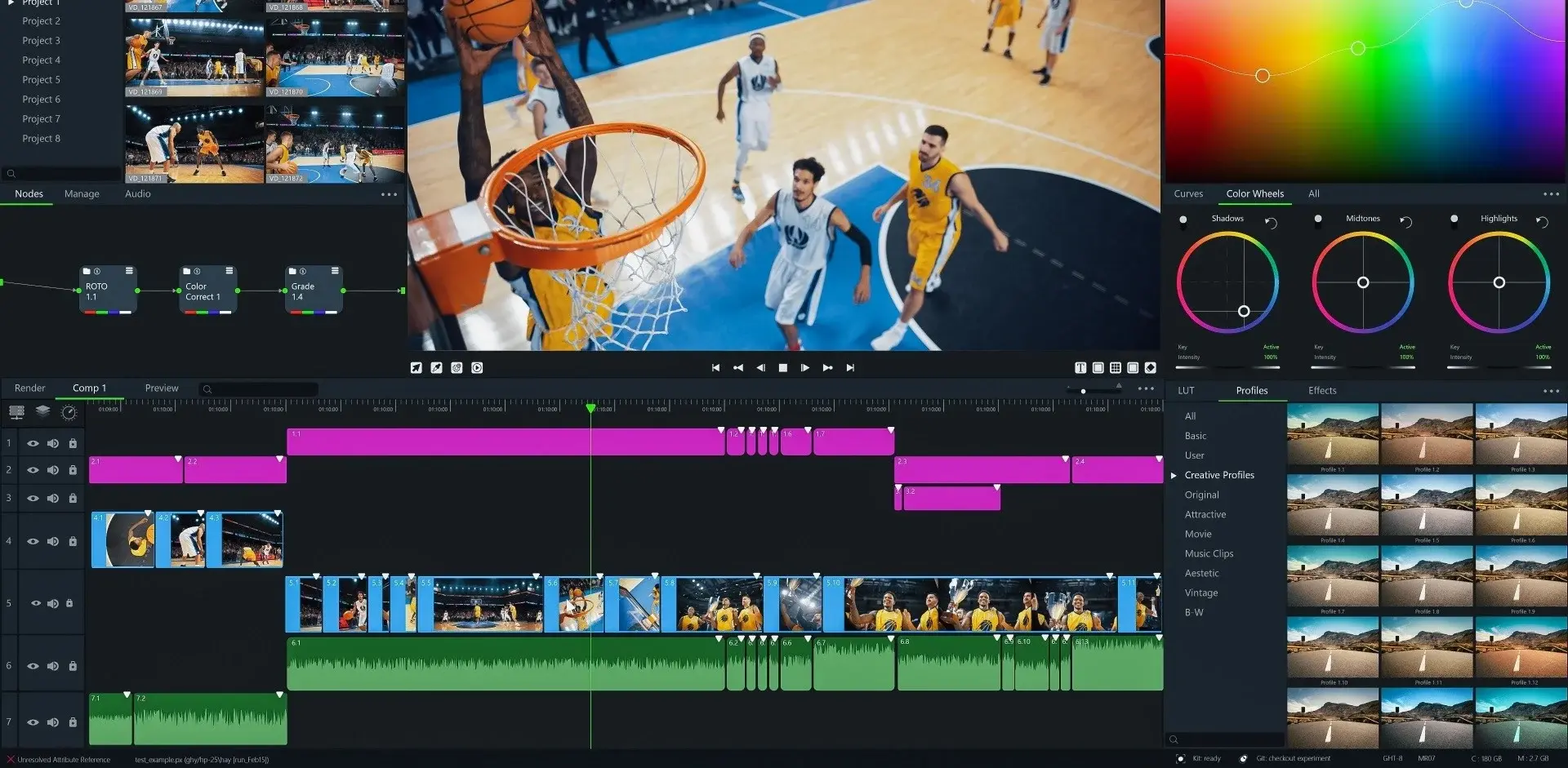
Task: Open Project 5 in the project list
Action: (41, 80)
